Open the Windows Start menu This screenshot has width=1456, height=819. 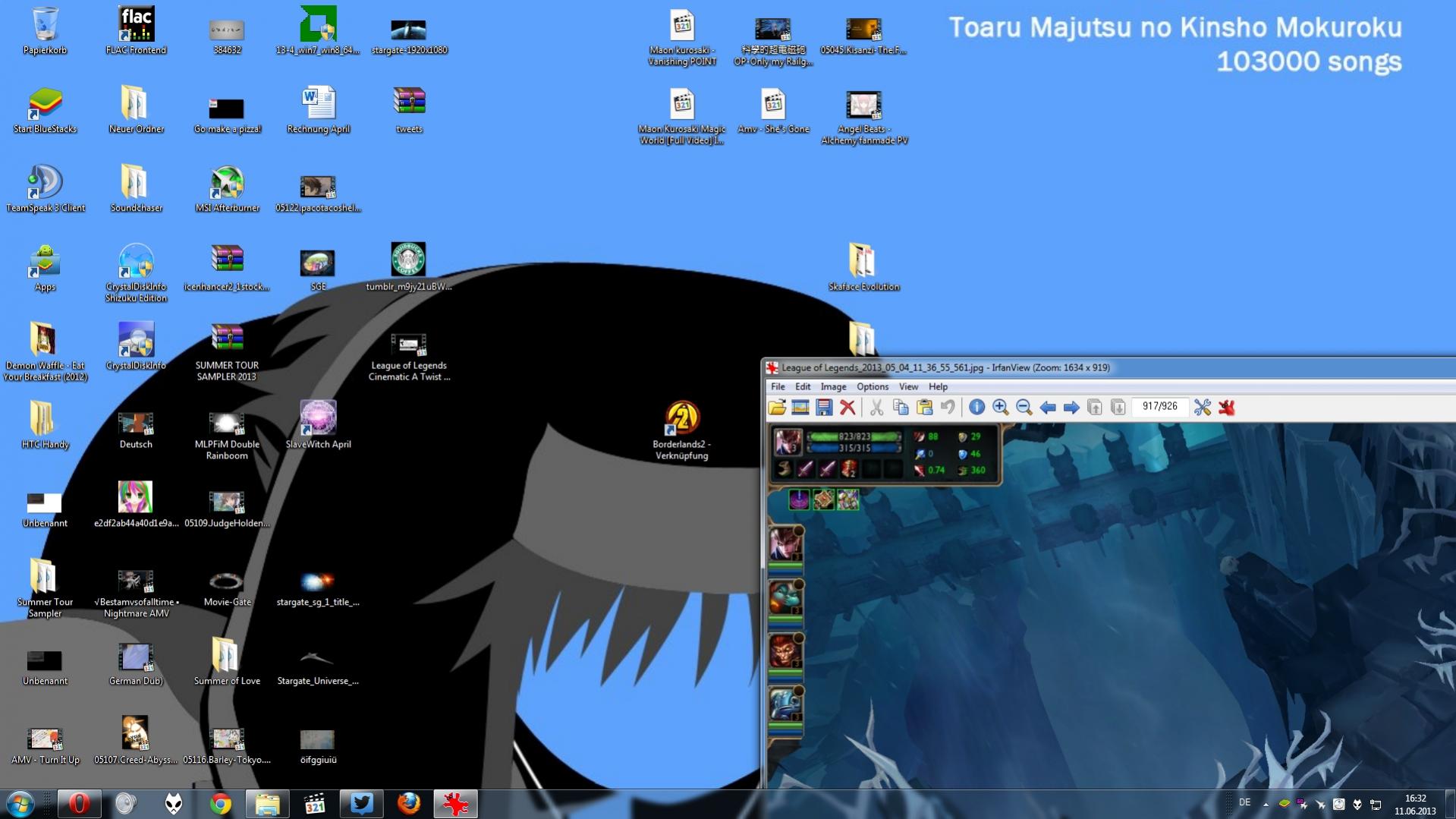pos(20,804)
